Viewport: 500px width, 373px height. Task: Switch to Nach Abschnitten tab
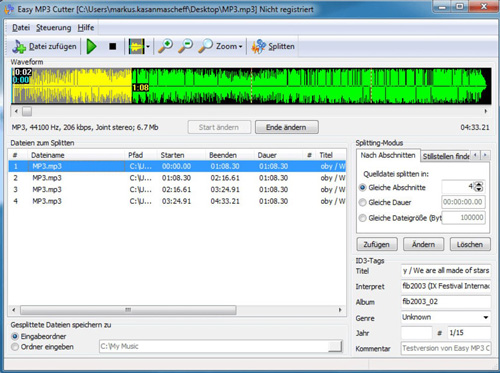pyautogui.click(x=388, y=155)
